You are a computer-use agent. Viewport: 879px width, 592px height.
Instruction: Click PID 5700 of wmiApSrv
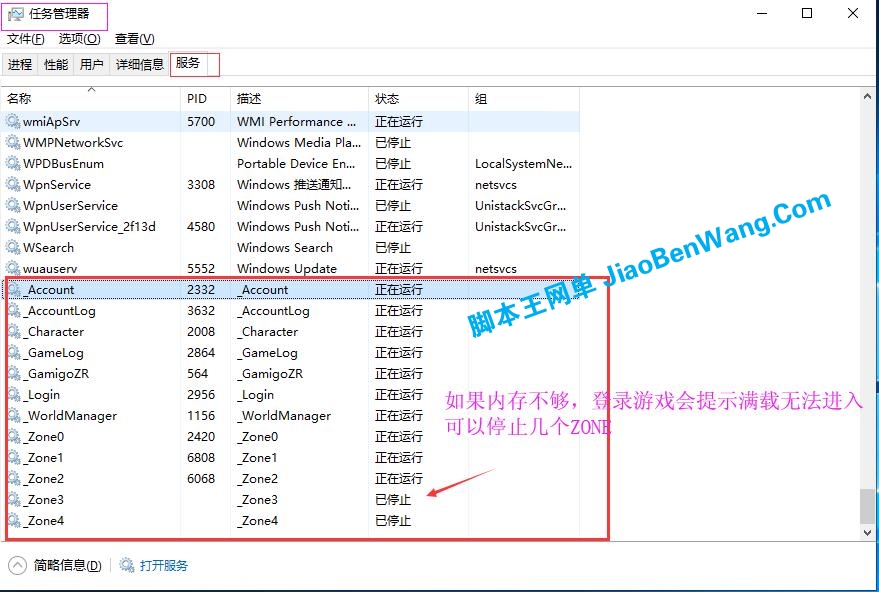point(201,121)
